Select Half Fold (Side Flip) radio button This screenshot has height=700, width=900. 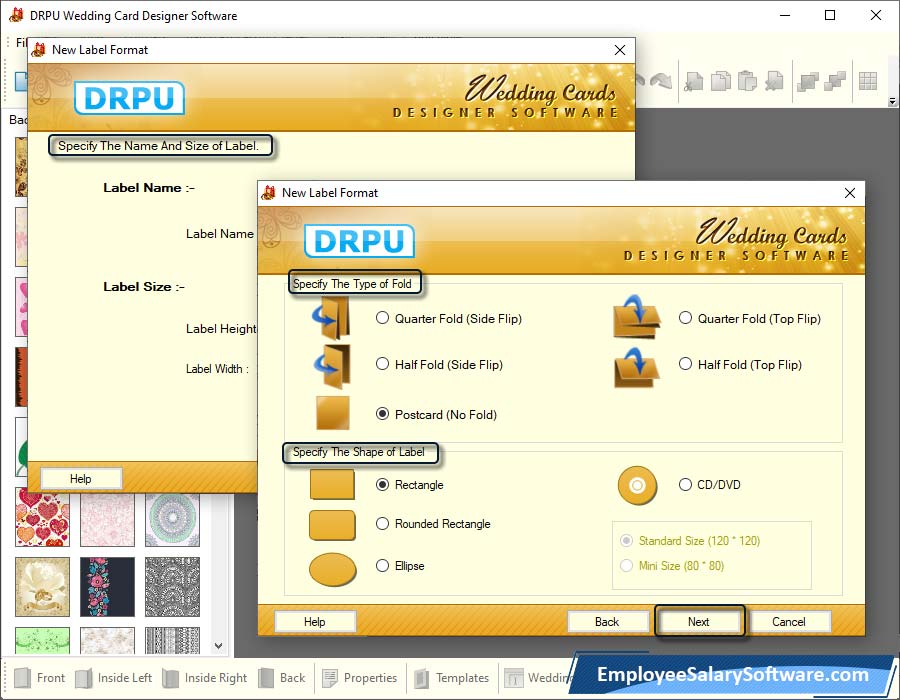pyautogui.click(x=382, y=364)
